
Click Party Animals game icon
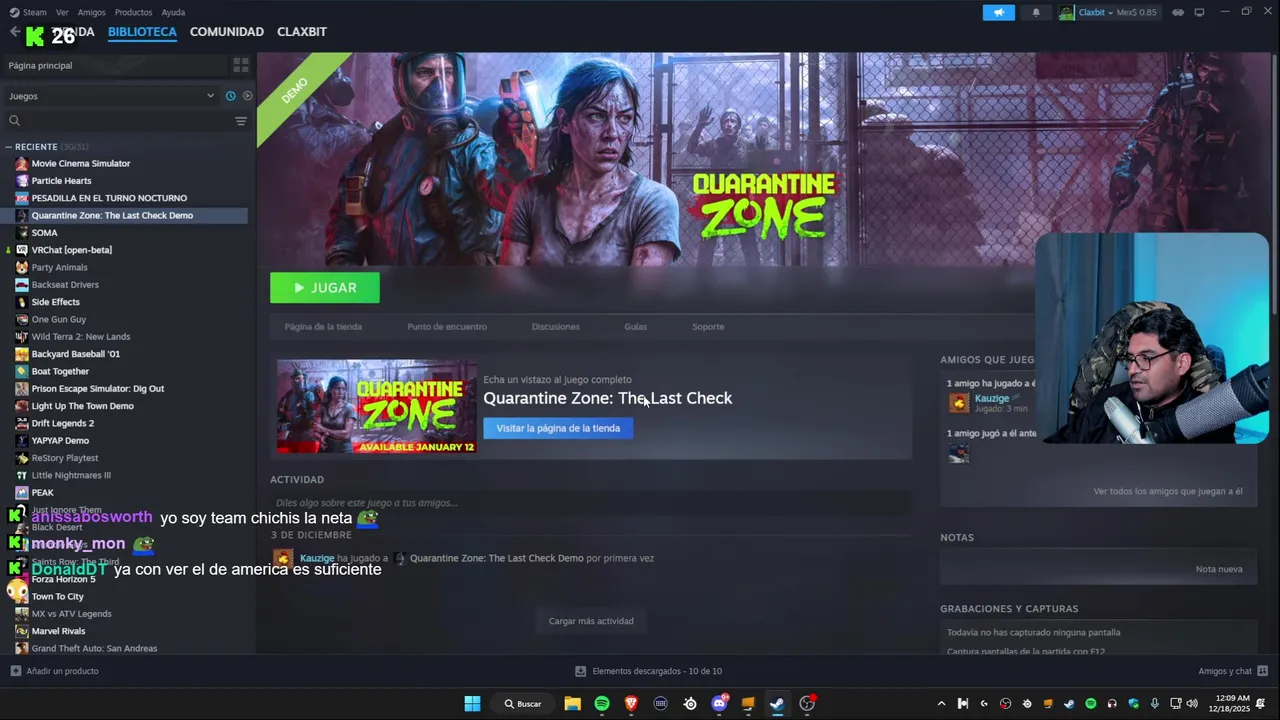pyautogui.click(x=22, y=268)
